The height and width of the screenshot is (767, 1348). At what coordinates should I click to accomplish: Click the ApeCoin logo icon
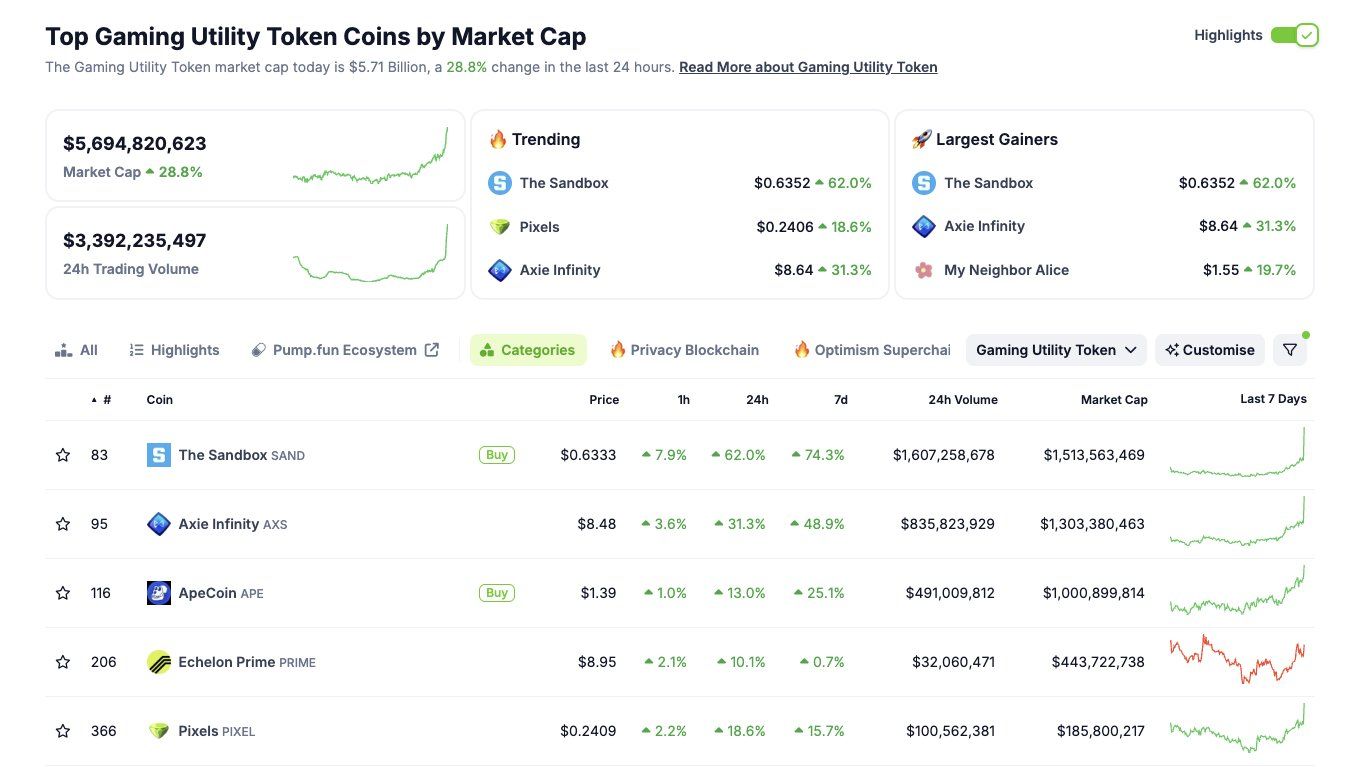click(159, 593)
